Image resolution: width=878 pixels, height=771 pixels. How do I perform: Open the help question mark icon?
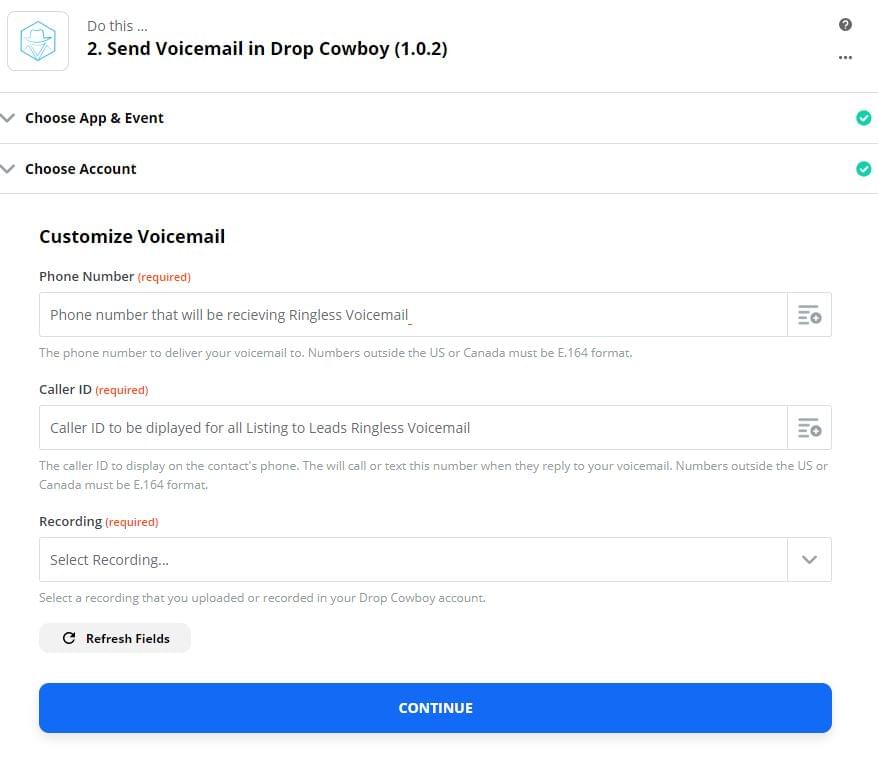point(845,25)
